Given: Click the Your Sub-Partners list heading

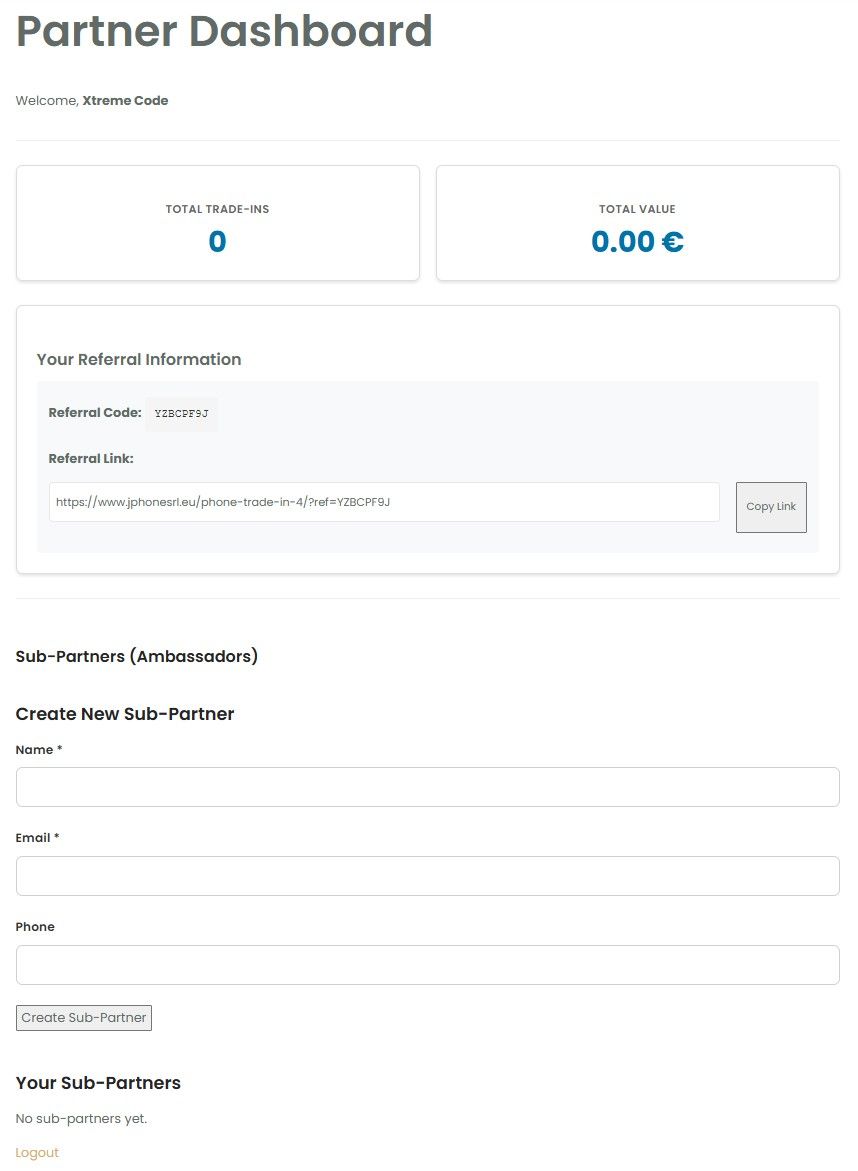Looking at the screenshot, I should (98, 1083).
